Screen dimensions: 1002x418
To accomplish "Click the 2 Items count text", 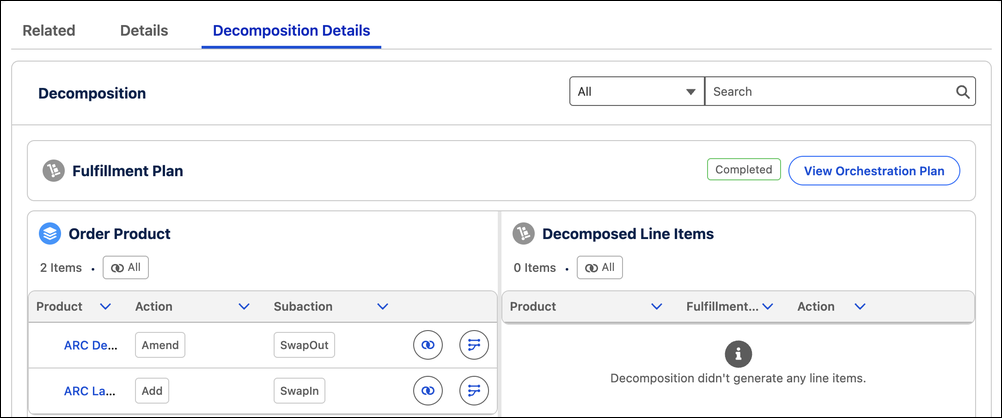I will [x=61, y=268].
